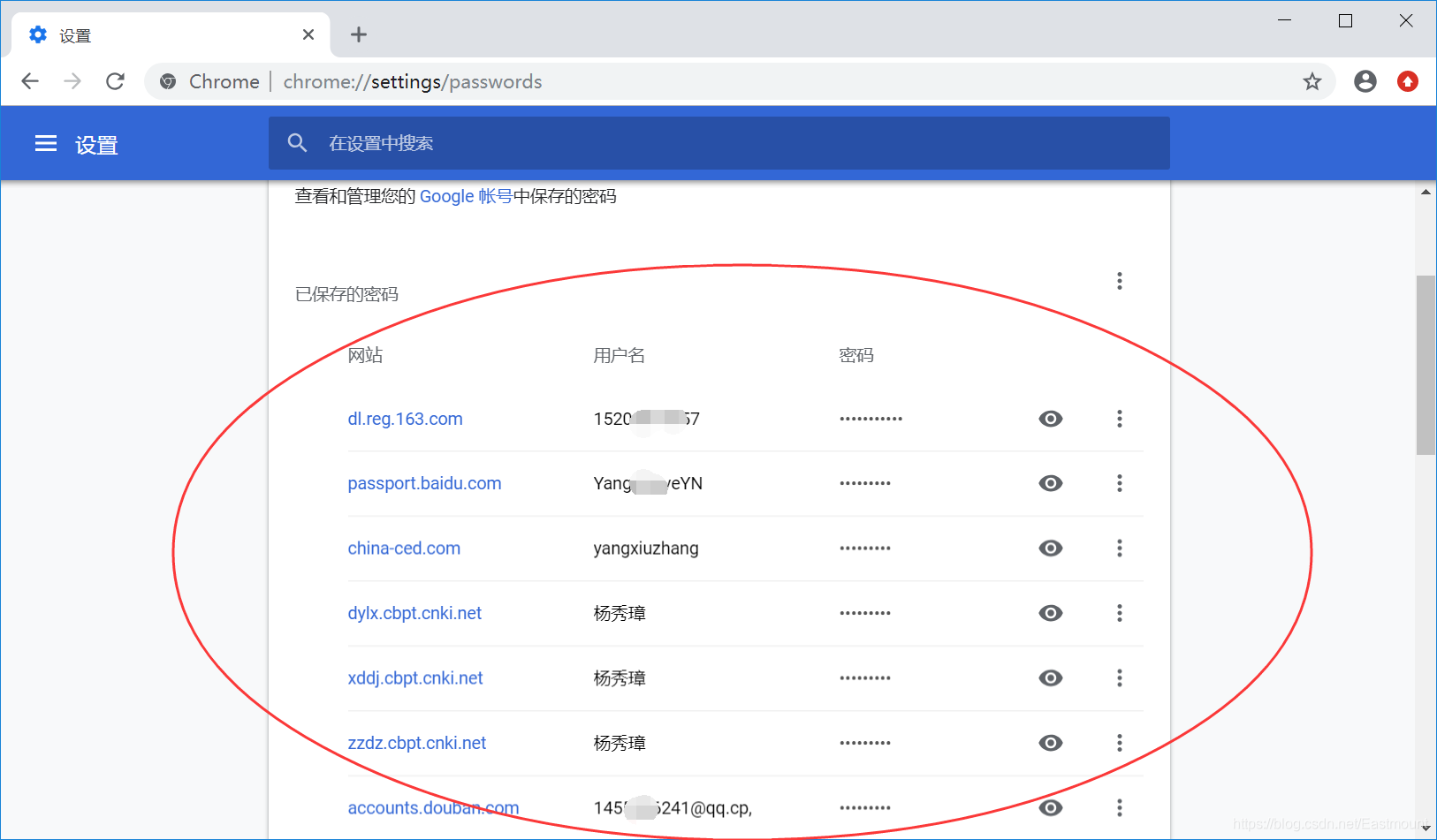
Task: Maximize the Chrome window
Action: point(1345,20)
